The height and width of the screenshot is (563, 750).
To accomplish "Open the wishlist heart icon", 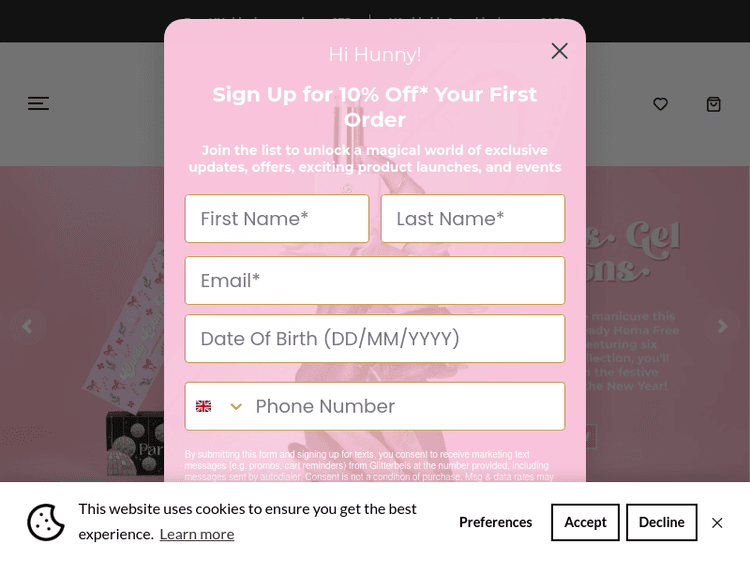I will click(x=660, y=104).
